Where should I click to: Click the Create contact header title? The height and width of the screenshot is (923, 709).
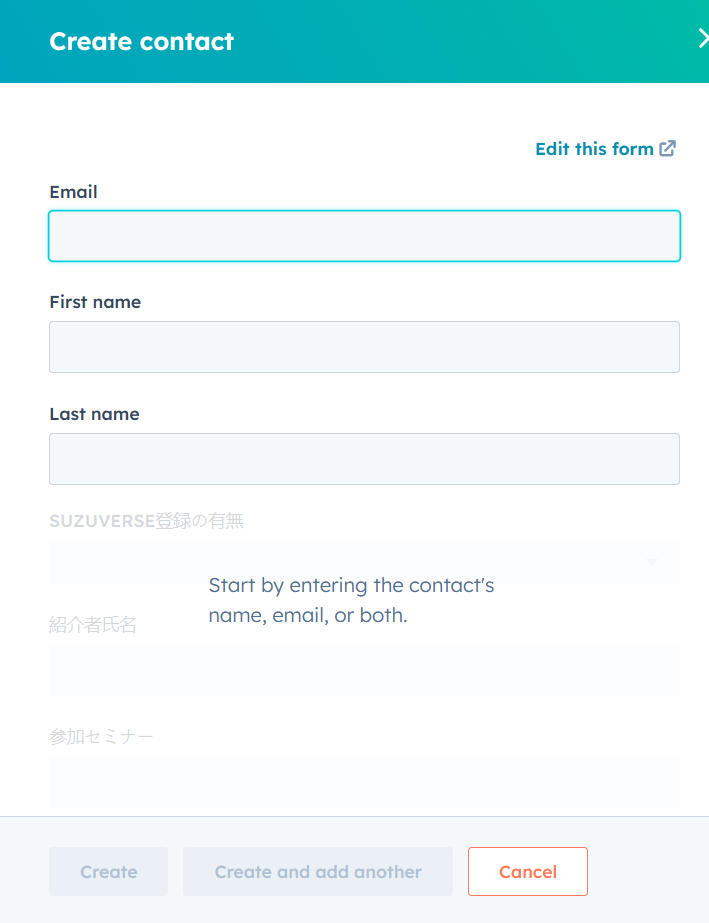[x=141, y=42]
